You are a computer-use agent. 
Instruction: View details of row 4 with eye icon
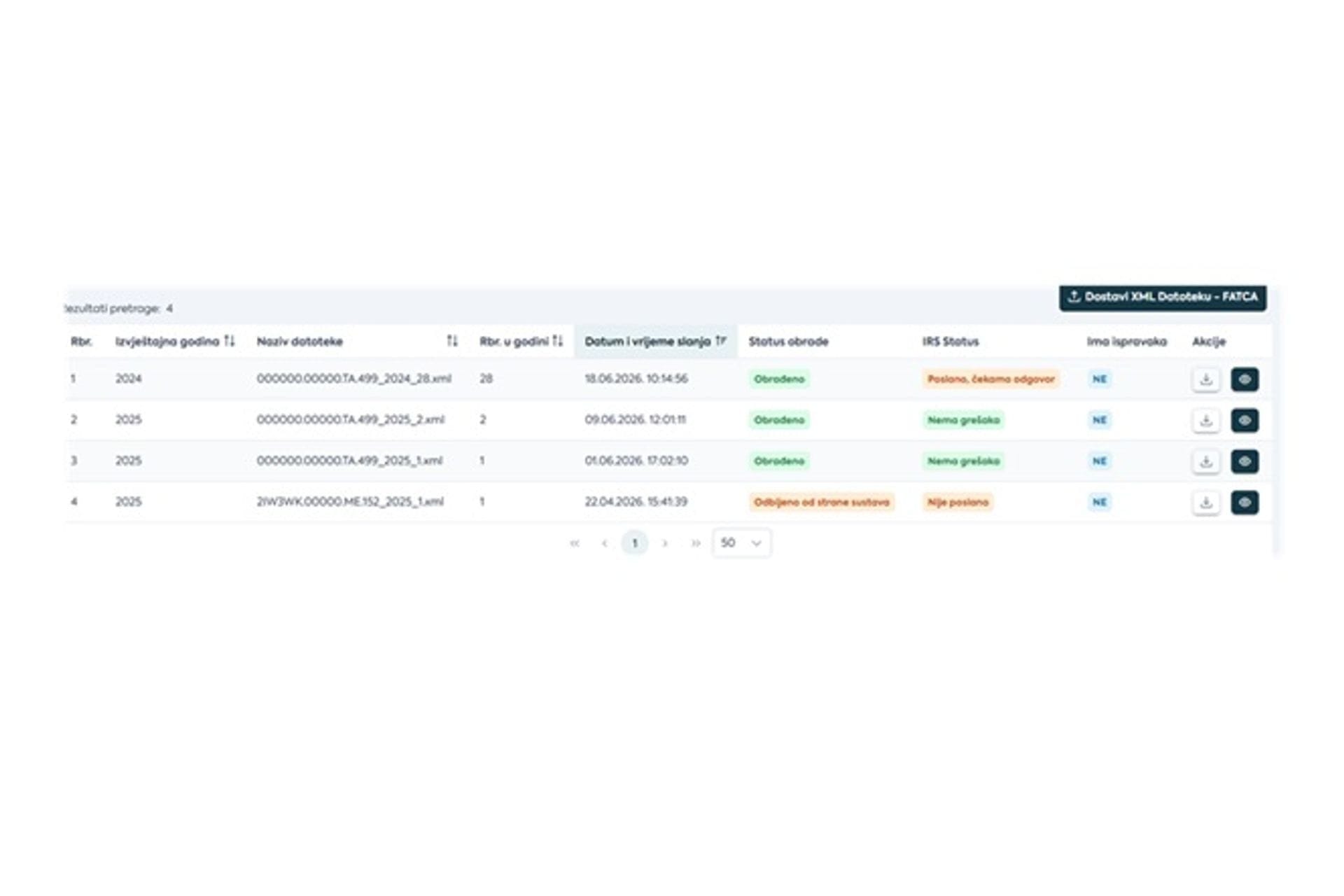coord(1245,502)
